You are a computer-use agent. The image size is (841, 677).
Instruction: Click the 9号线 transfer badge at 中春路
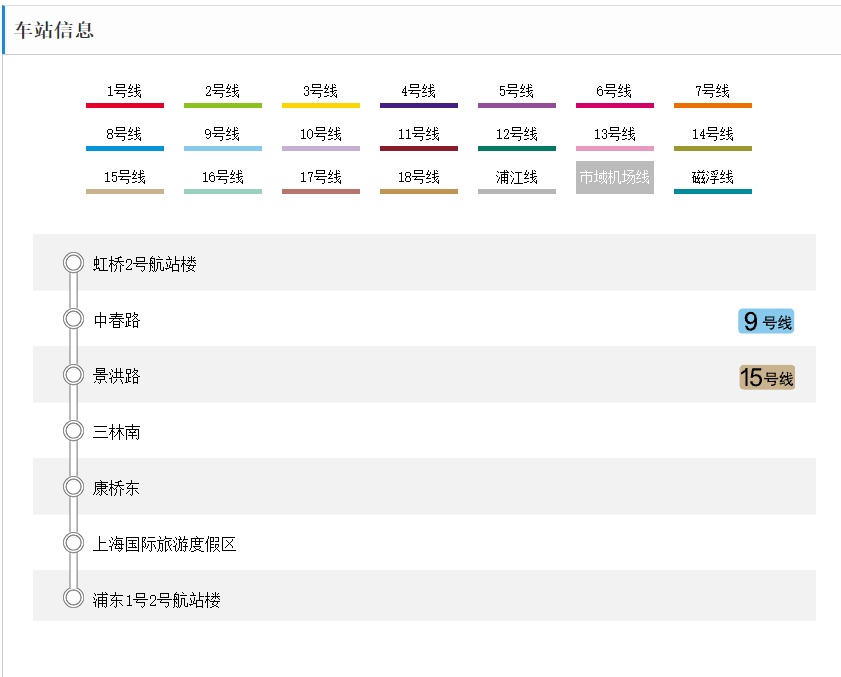coord(767,321)
